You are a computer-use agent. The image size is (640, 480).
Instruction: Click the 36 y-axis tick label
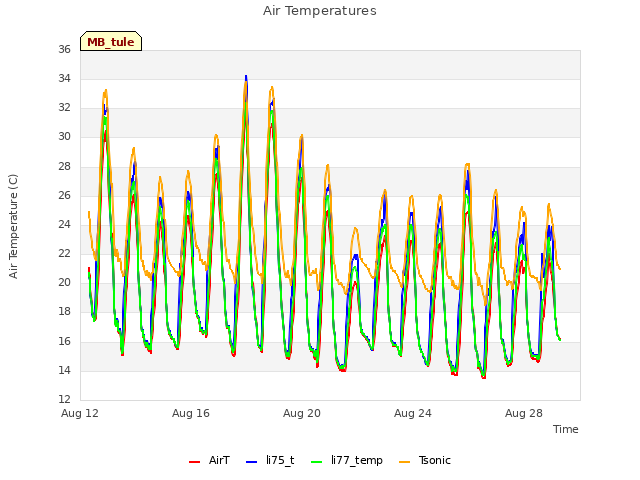pyautogui.click(x=64, y=49)
